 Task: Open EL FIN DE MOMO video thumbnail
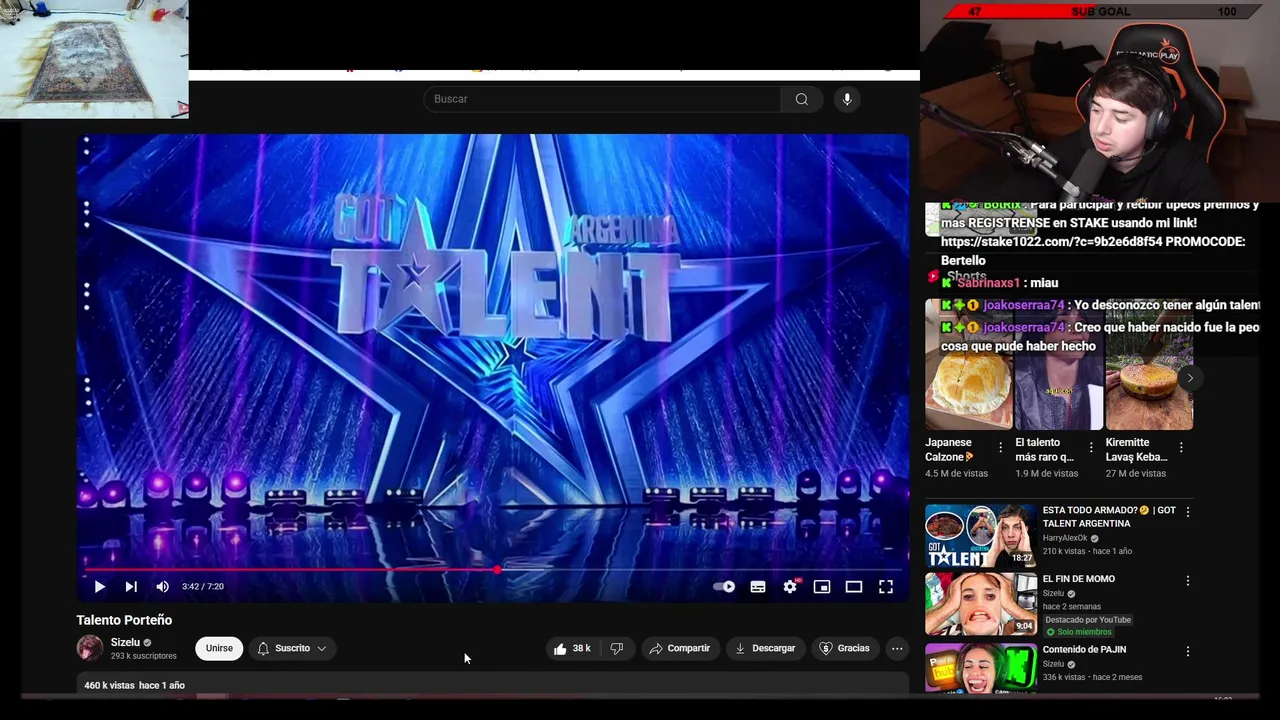(980, 604)
